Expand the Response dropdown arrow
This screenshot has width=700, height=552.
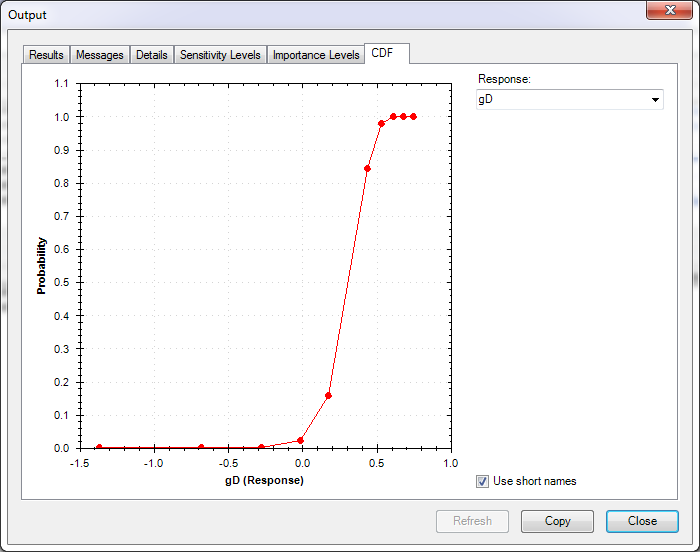[x=655, y=100]
